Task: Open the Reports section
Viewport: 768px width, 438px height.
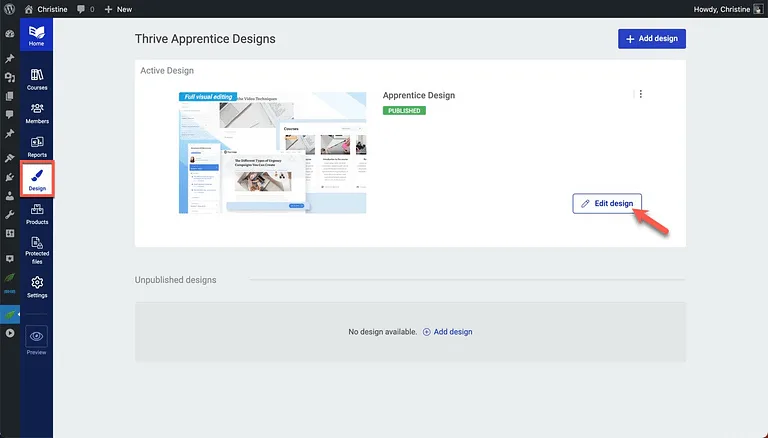Action: pos(37,147)
